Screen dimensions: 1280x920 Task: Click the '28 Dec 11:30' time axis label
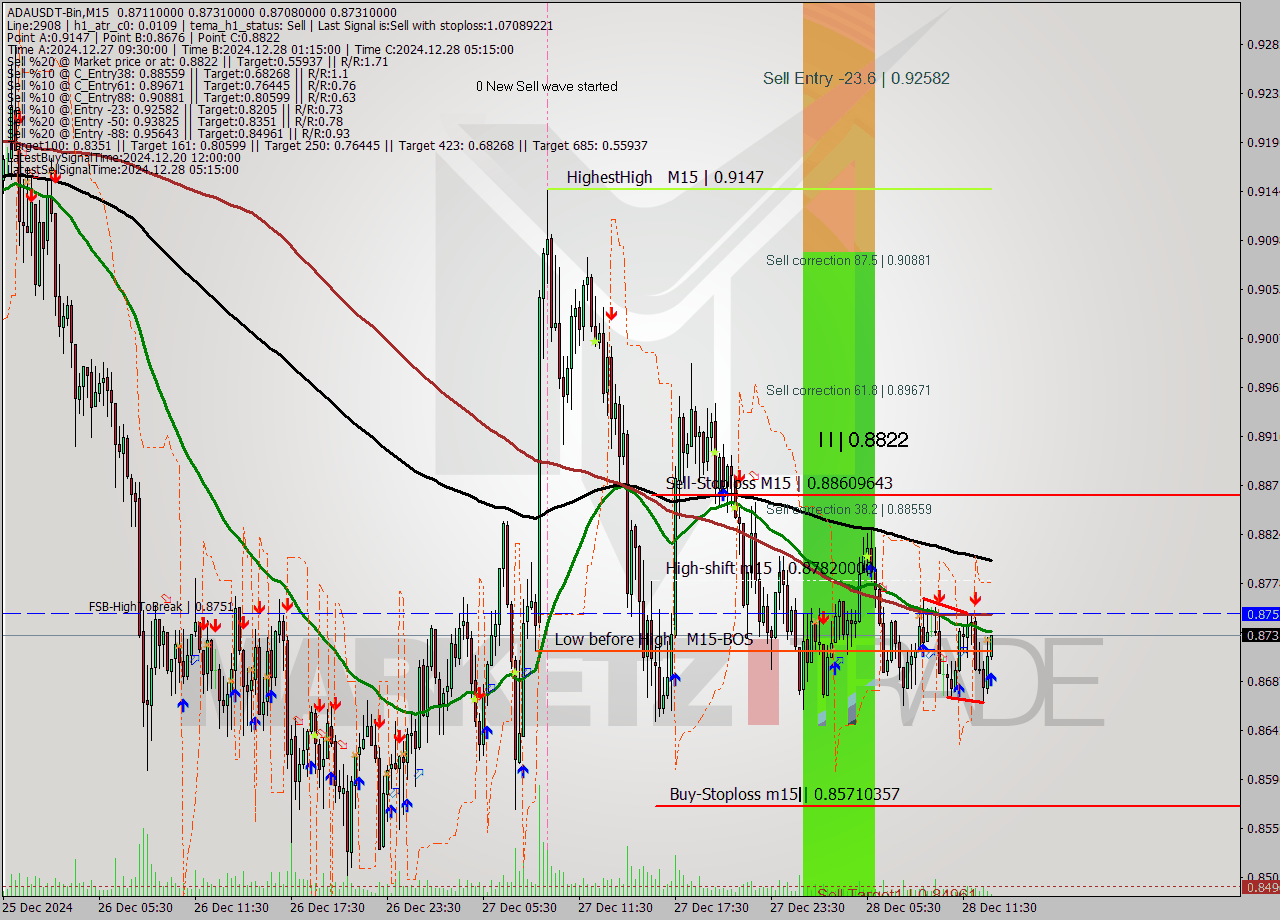[1000, 908]
